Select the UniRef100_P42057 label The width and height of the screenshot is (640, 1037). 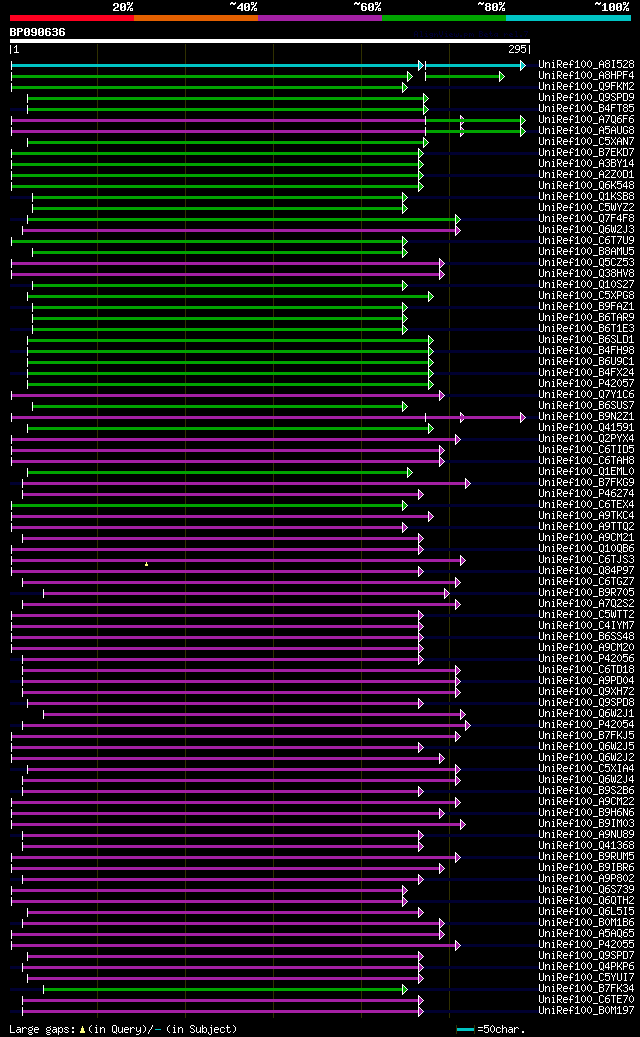coord(586,384)
